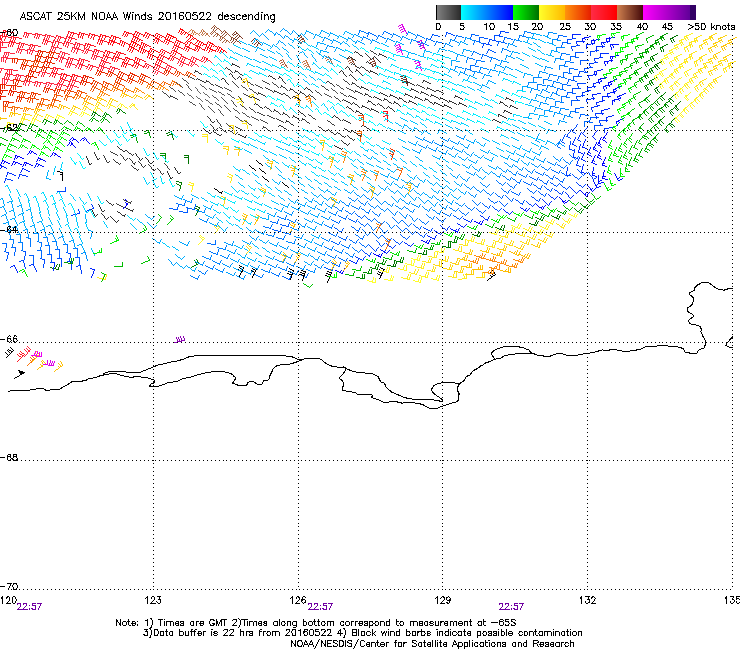Click the latitude label '-62'
740x650 pixels.
point(10,128)
